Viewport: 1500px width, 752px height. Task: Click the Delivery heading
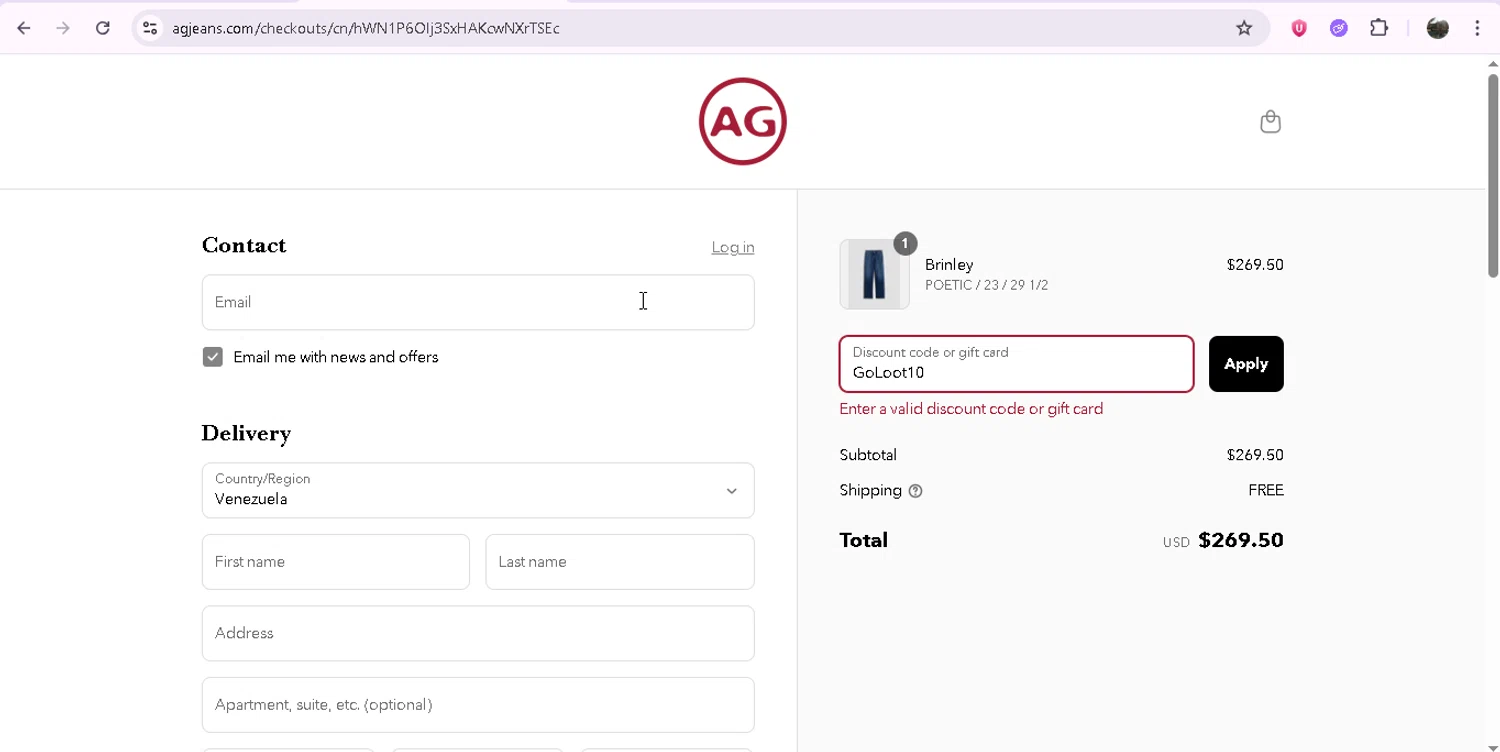coord(246,433)
